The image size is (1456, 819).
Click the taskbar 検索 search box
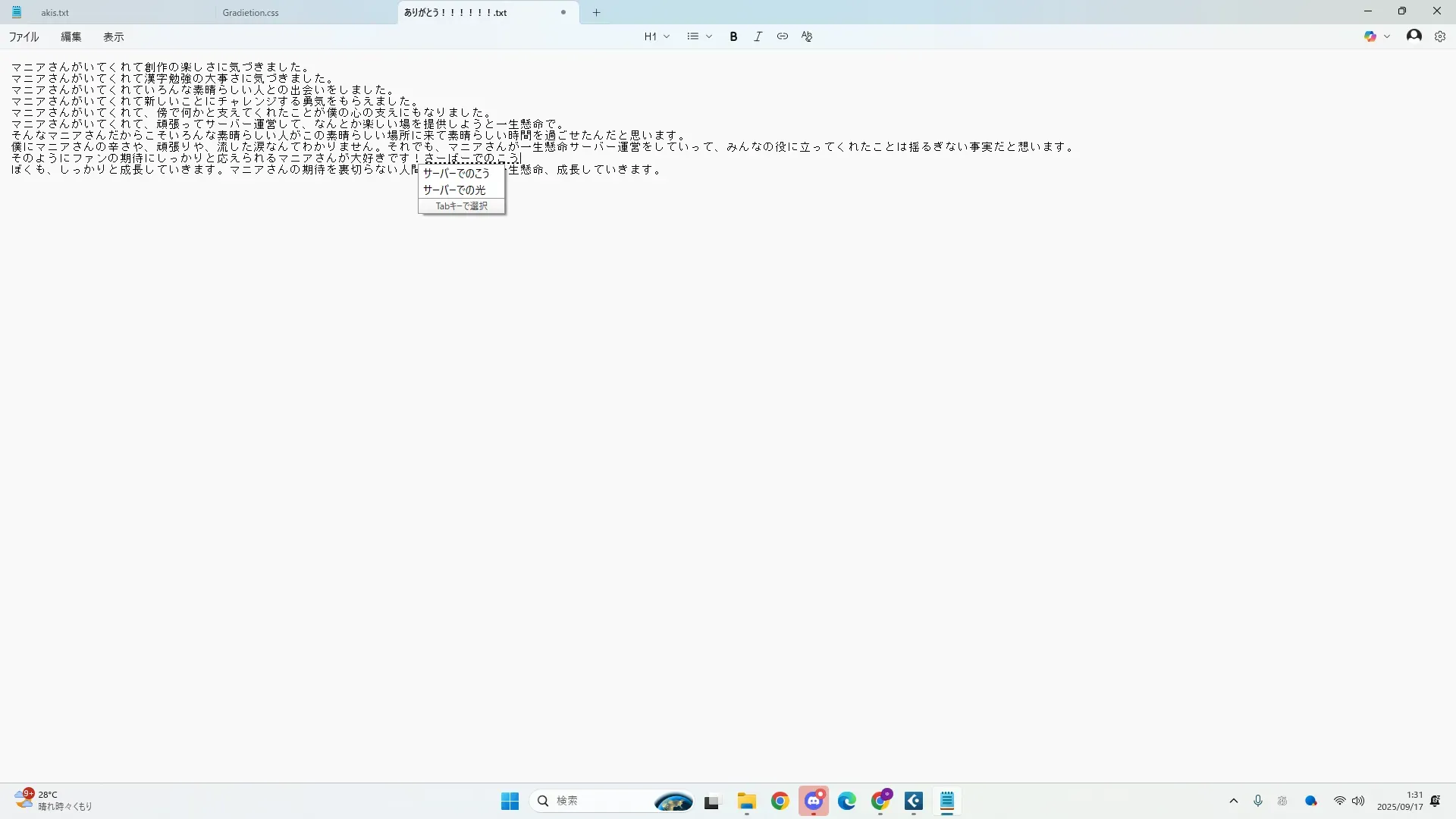click(591, 801)
